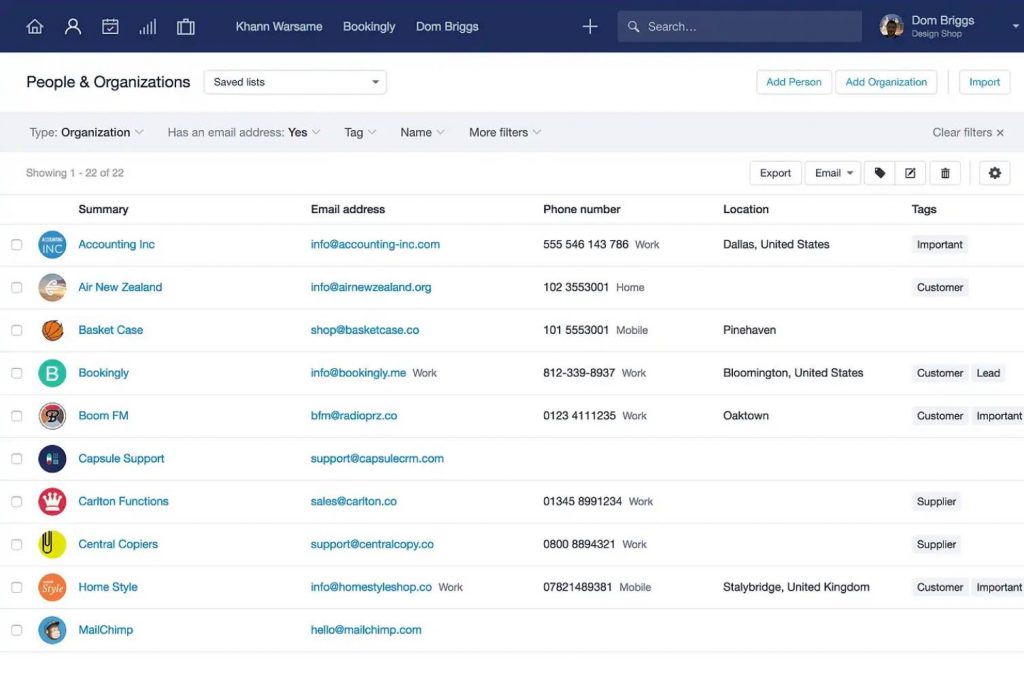Open the Calendar tasks icon
This screenshot has width=1024, height=677.
(x=110, y=26)
